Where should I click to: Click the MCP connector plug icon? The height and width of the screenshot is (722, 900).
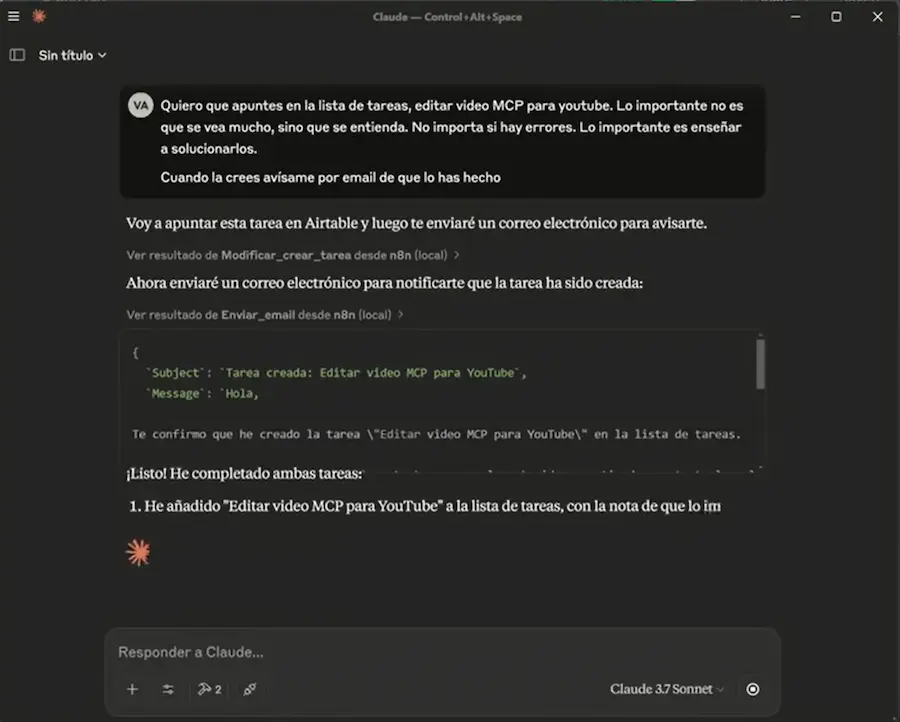point(248,689)
